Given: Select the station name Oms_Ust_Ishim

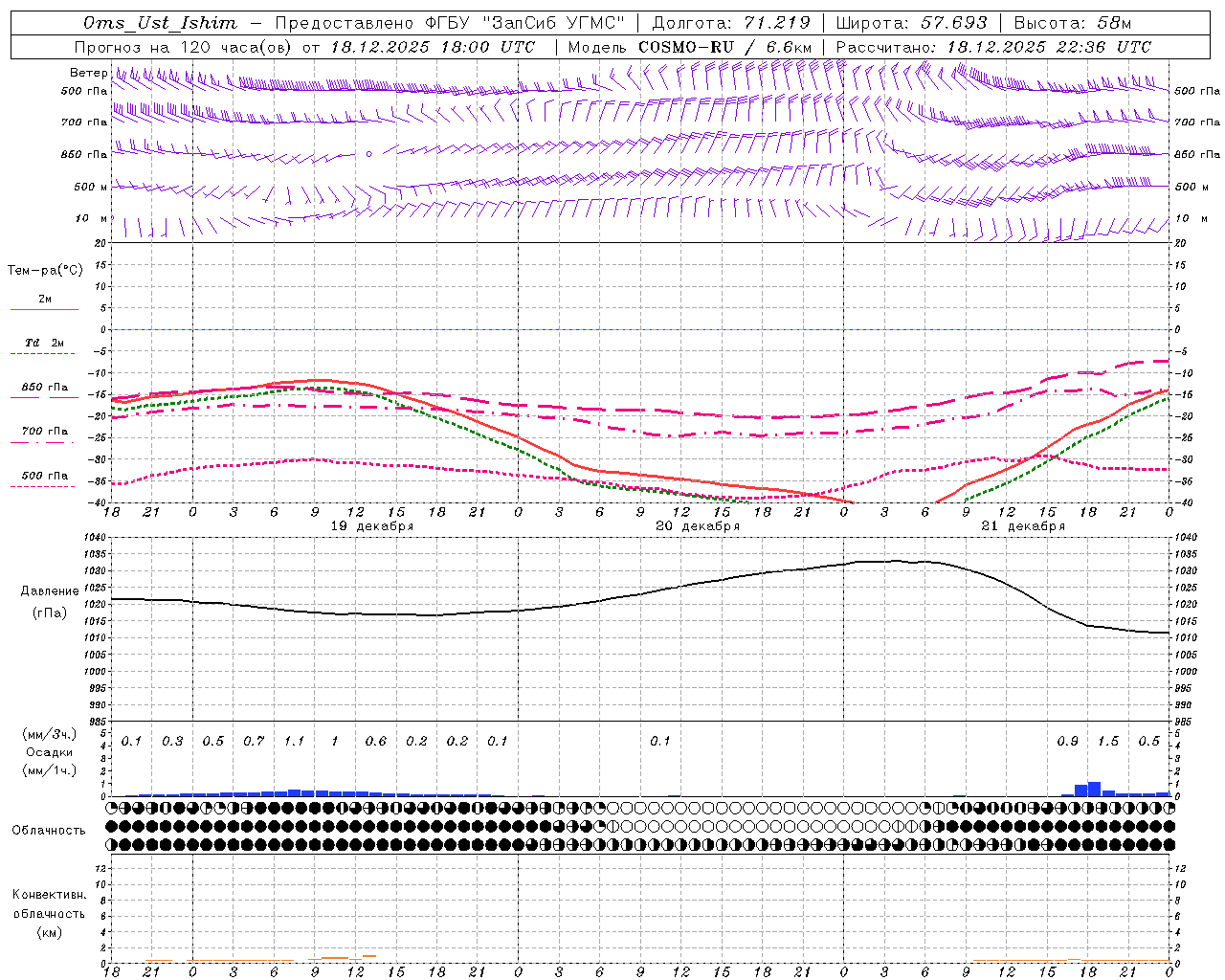Looking at the screenshot, I should [x=160, y=23].
